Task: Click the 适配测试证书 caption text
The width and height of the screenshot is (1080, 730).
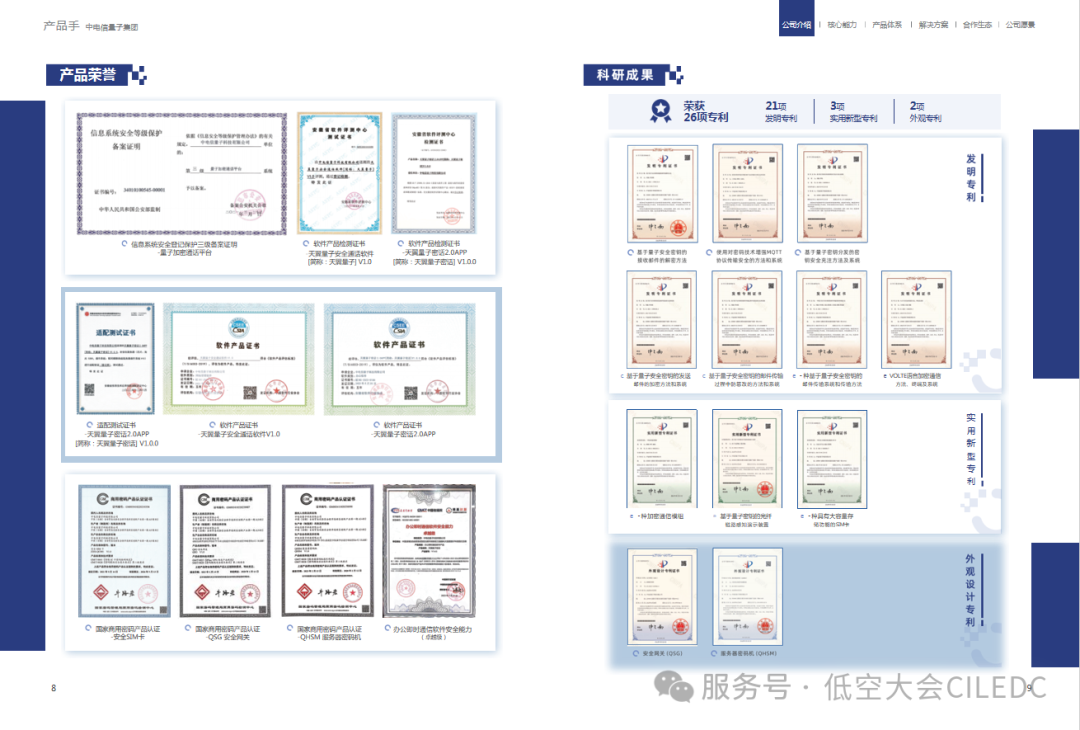Action: click(117, 435)
